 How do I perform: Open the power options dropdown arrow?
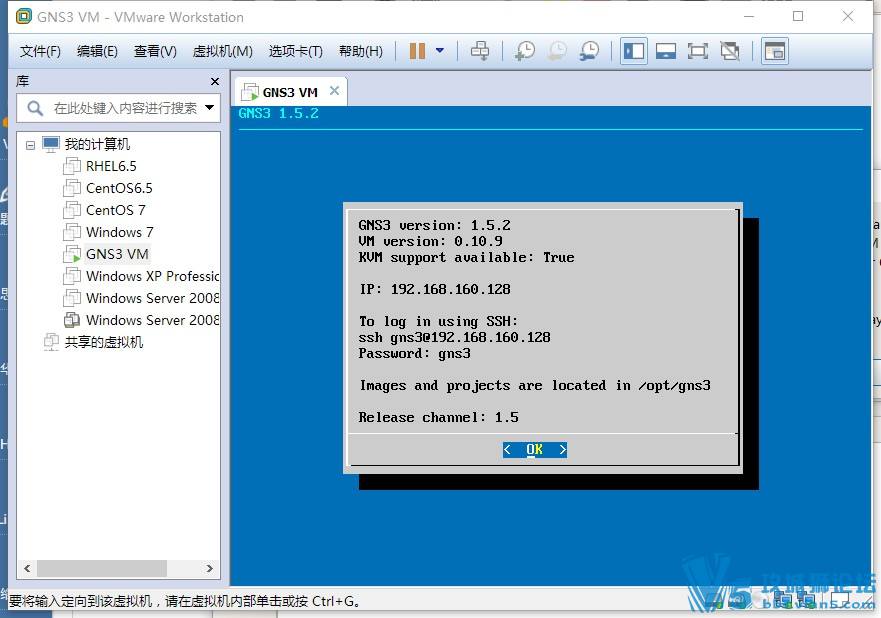pyautogui.click(x=439, y=51)
